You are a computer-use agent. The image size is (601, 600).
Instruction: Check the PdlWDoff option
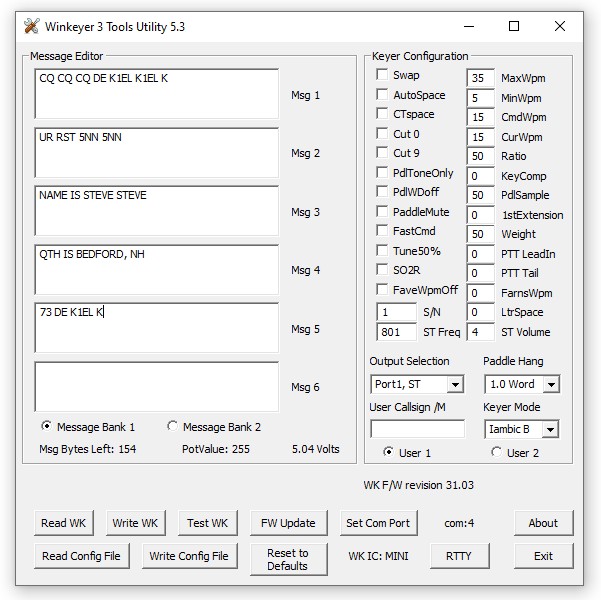(x=382, y=191)
